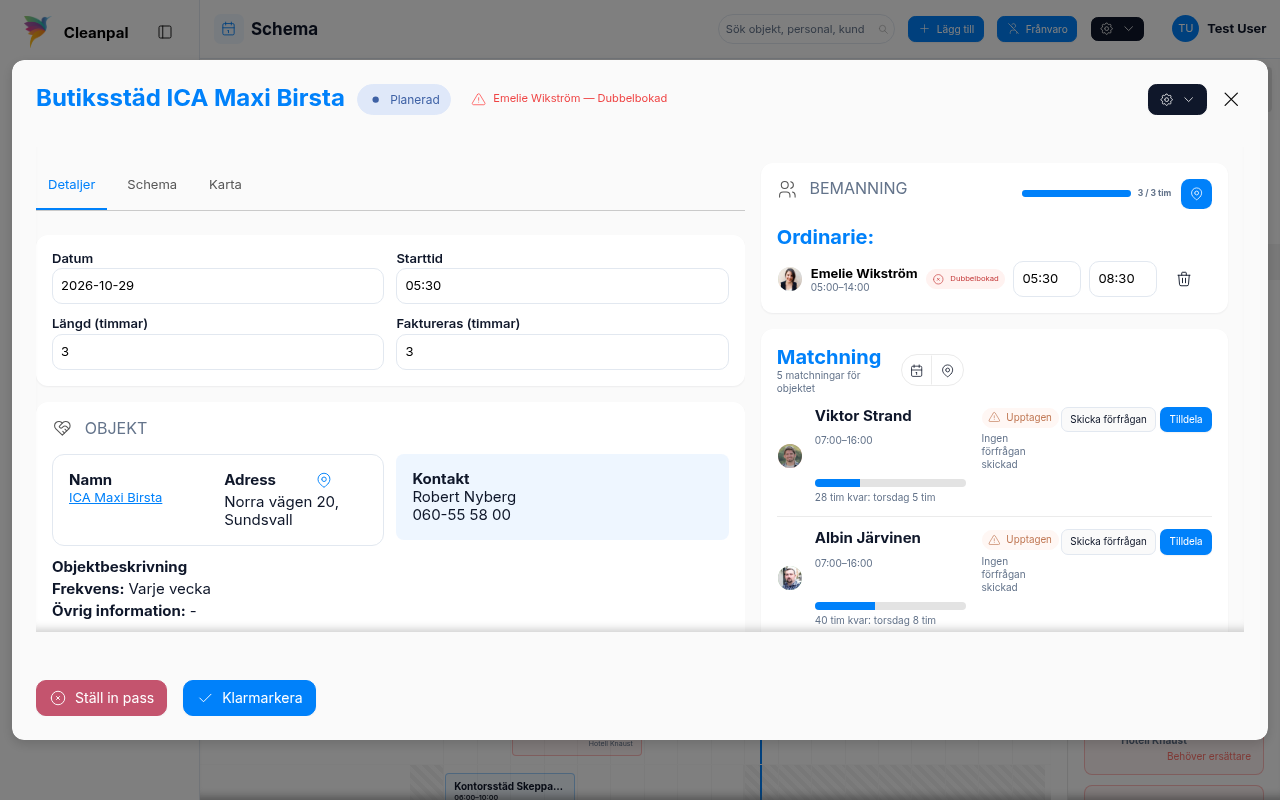Click the Frånvaro button in the top bar
Image resolution: width=1280 pixels, height=800 pixels.
pos(1037,29)
